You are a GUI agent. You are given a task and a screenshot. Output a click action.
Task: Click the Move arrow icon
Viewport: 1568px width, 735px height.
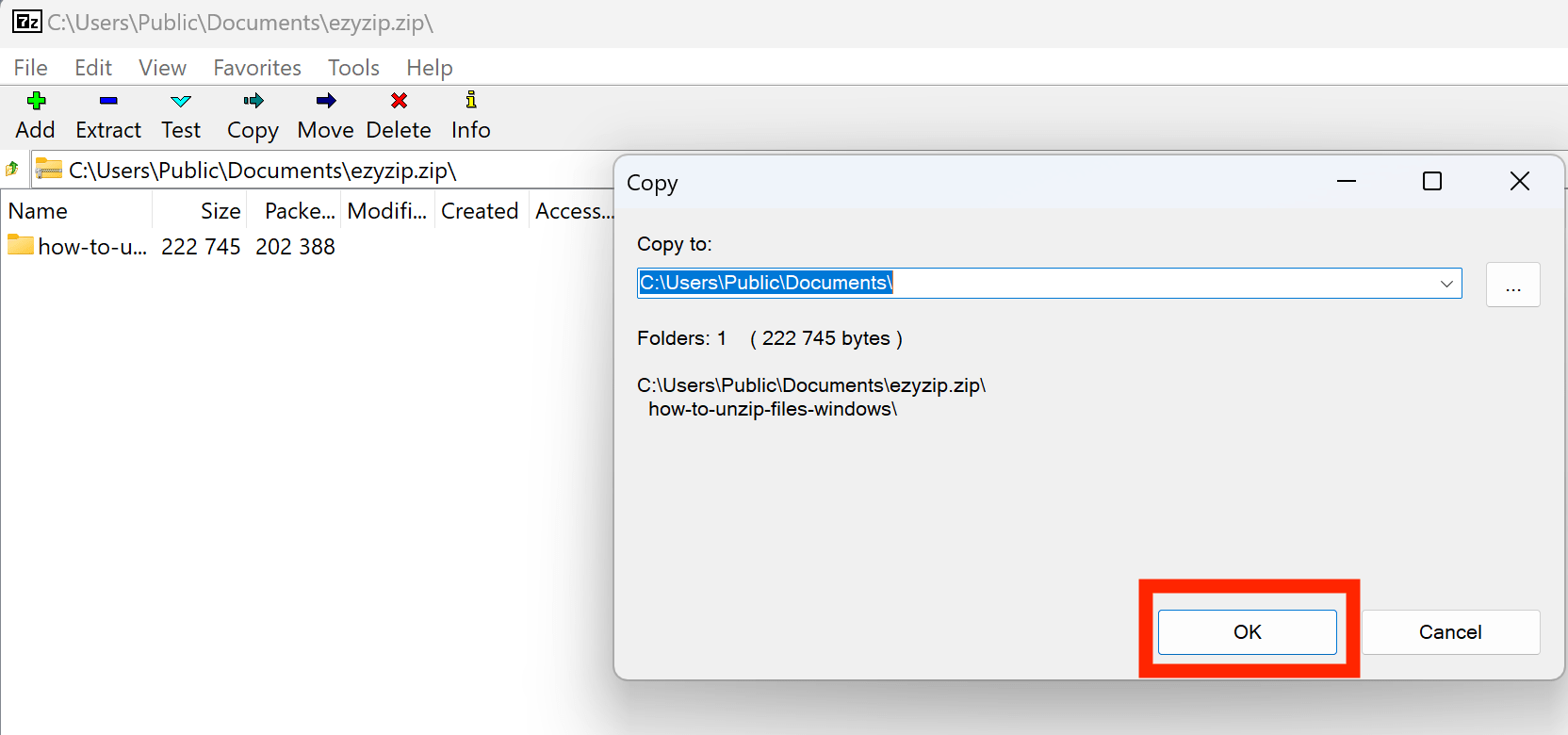[326, 101]
